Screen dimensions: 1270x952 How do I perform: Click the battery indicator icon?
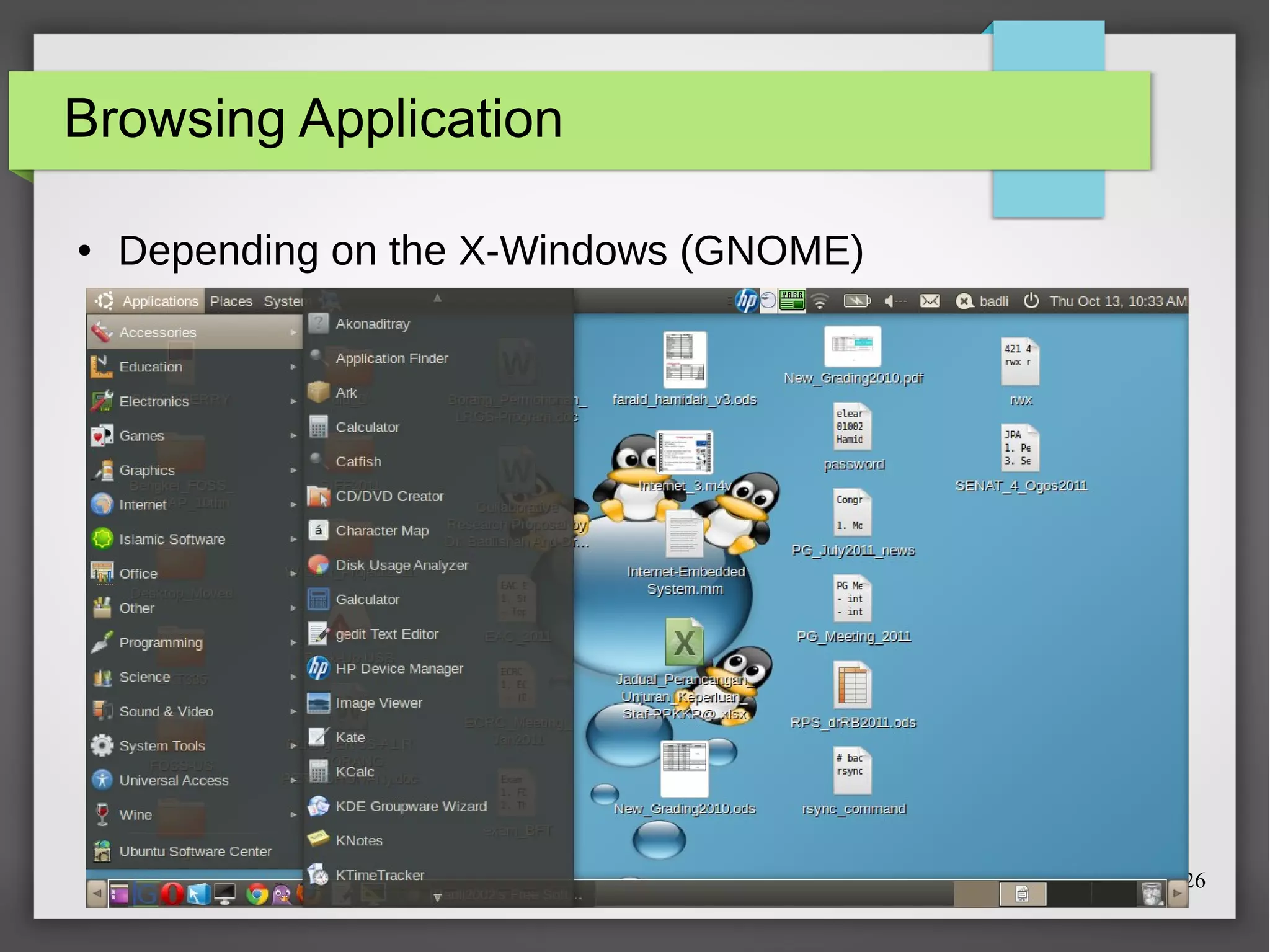857,301
